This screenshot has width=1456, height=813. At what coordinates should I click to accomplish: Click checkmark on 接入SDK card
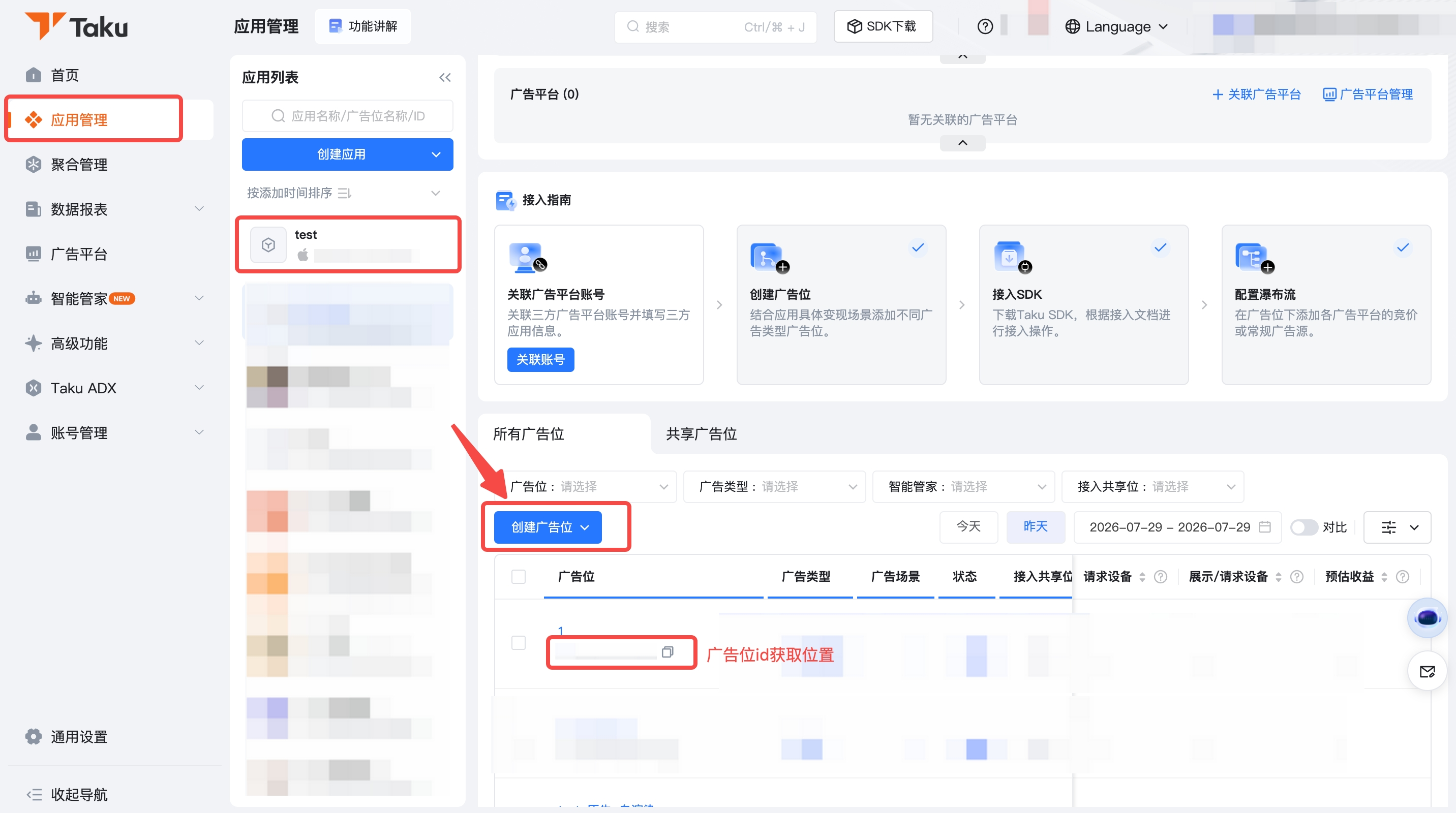[x=1161, y=247]
